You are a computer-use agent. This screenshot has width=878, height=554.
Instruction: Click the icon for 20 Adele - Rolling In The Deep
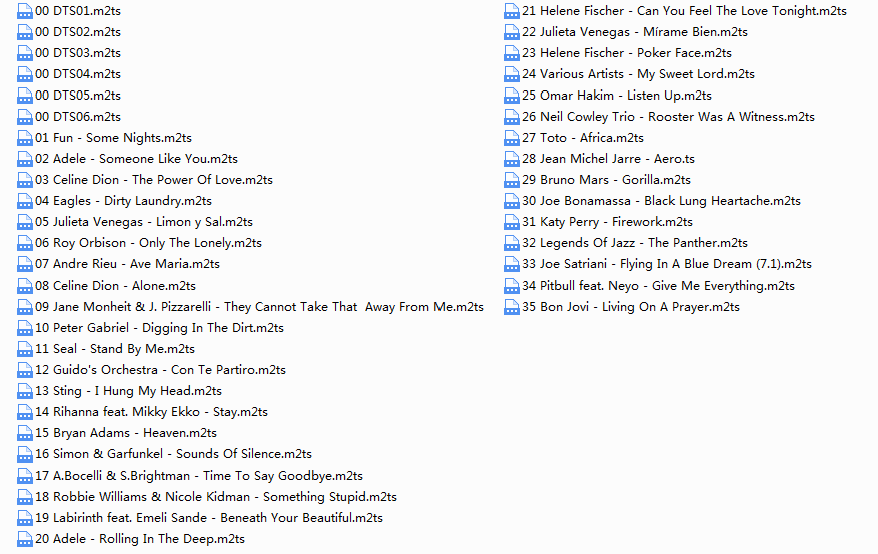pyautogui.click(x=25, y=539)
